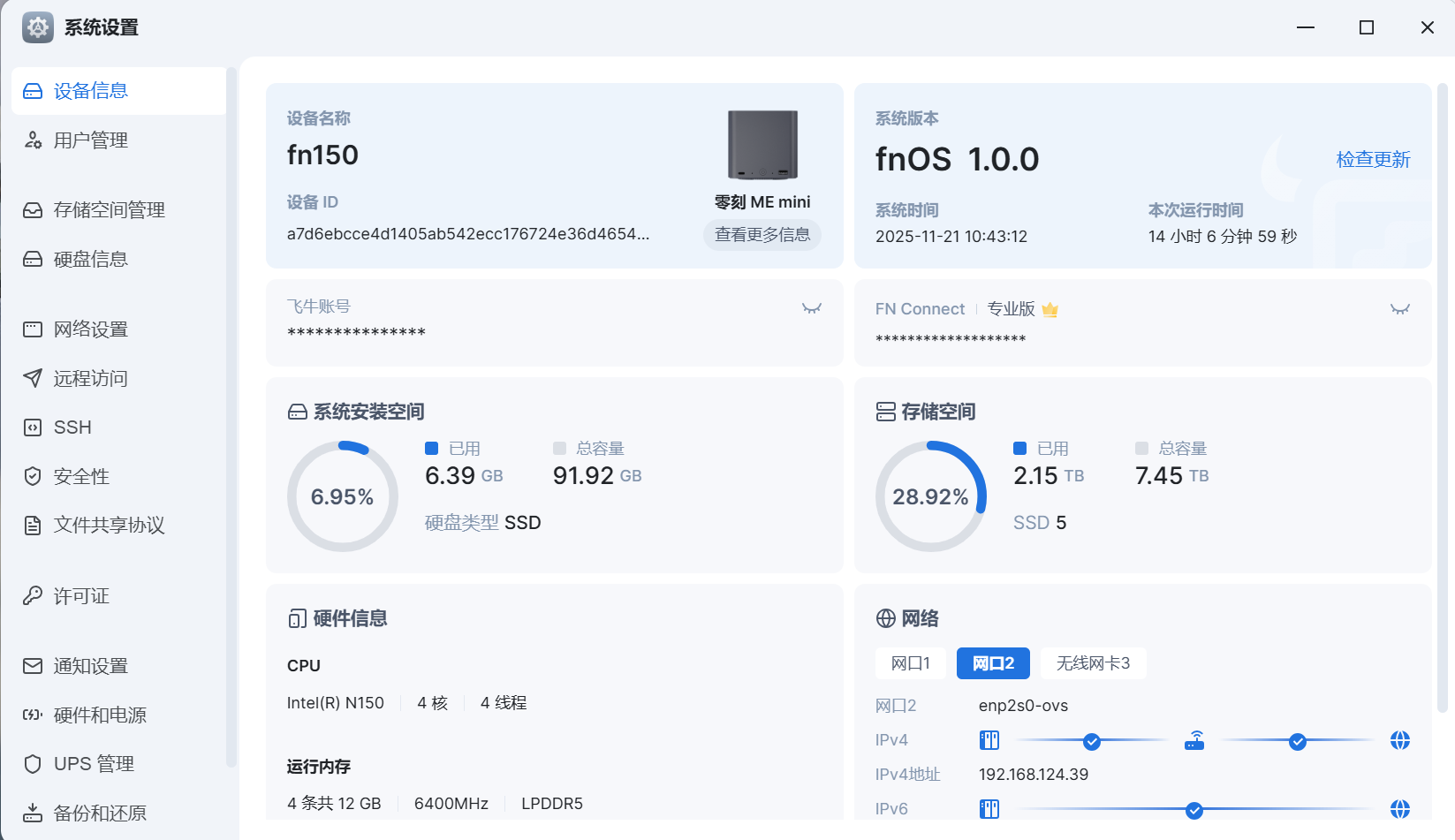Viewport: 1455px width, 840px height.
Task: Maximize the 系统设置 window
Action: coord(1367,27)
